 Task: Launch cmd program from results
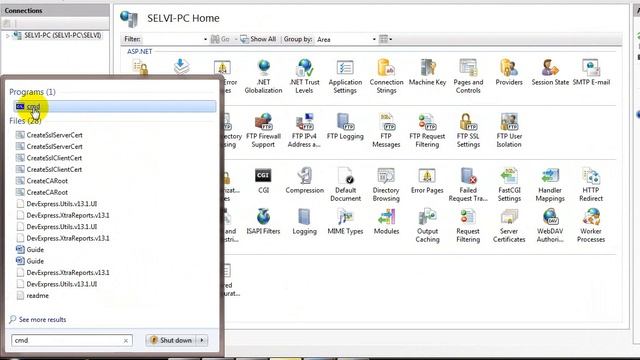click(115, 107)
